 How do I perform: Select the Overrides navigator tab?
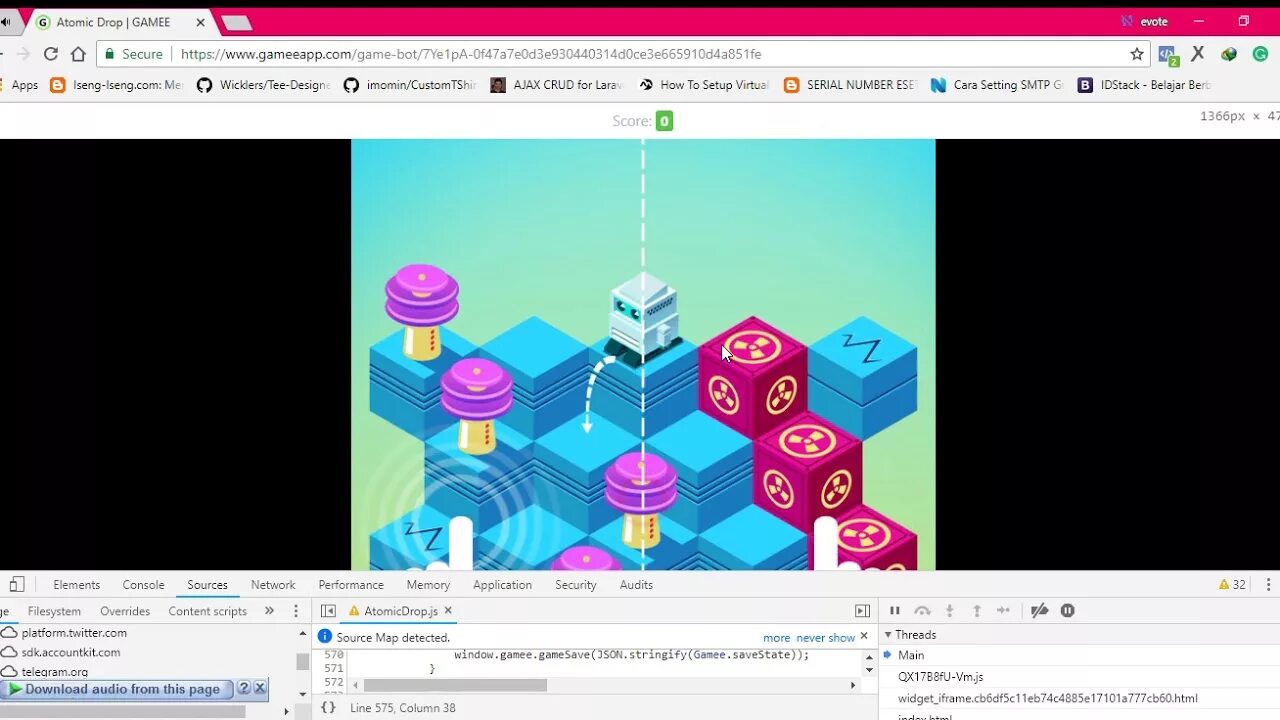125,611
